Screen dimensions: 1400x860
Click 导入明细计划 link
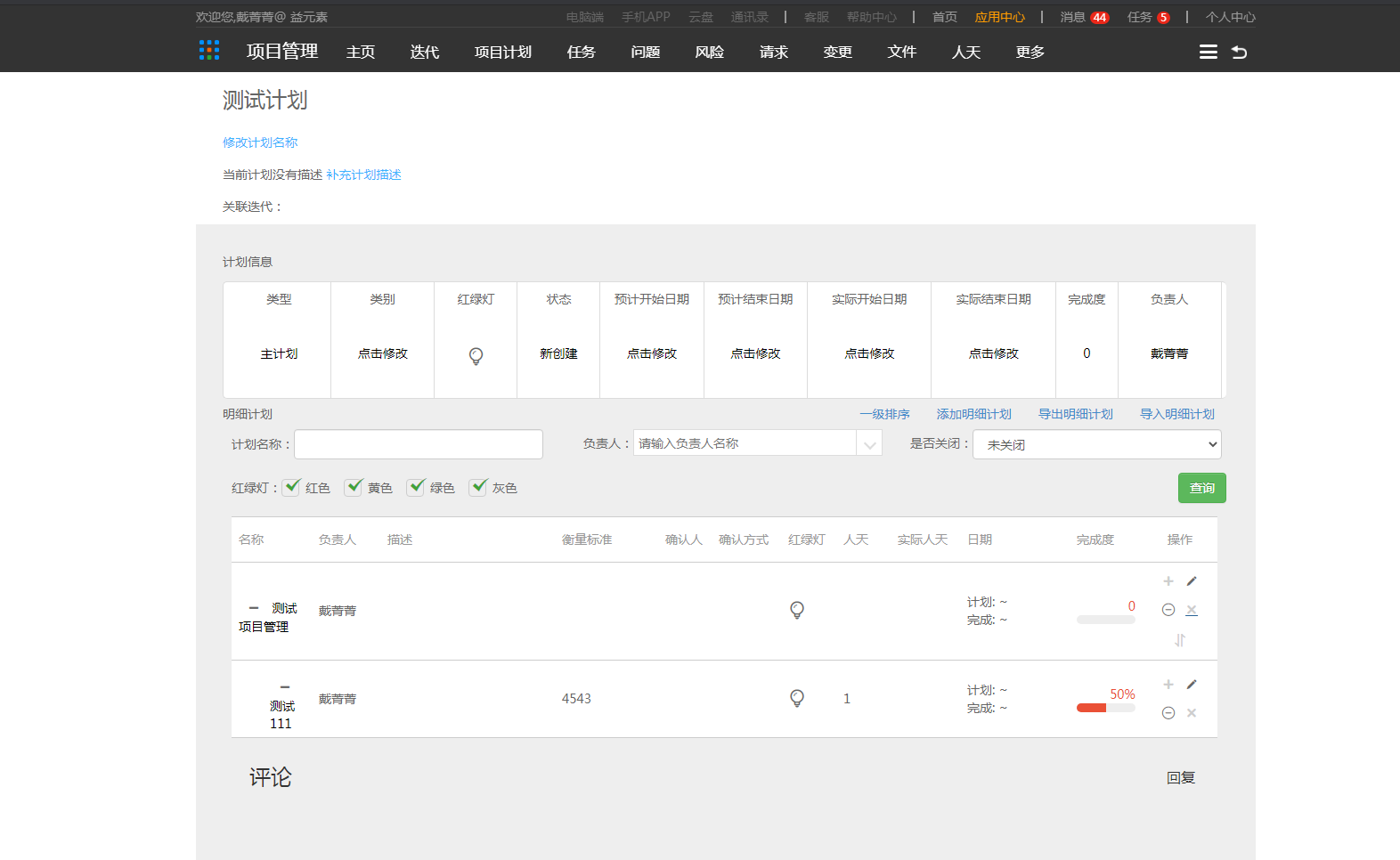[x=1176, y=414]
